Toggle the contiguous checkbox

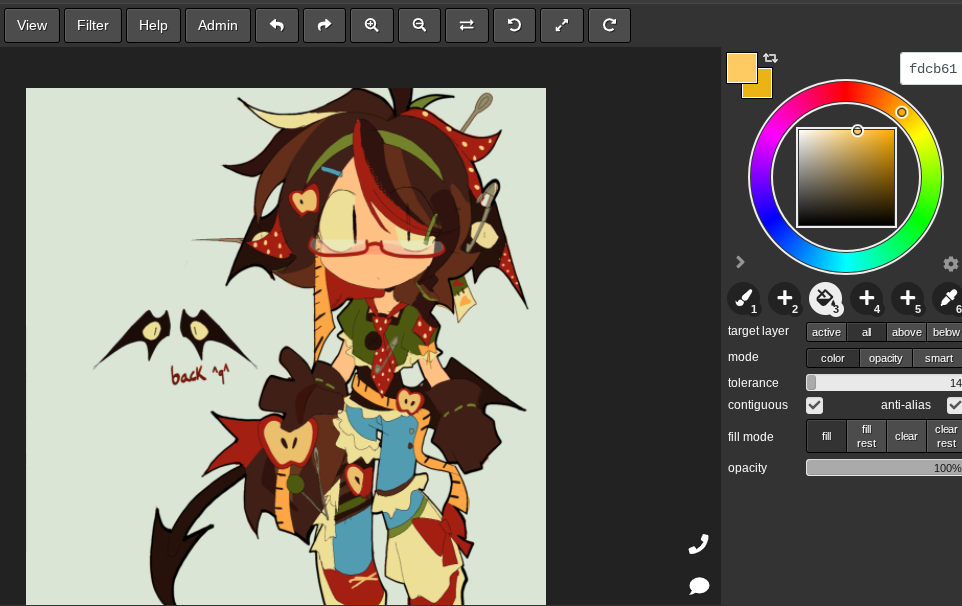tap(815, 405)
